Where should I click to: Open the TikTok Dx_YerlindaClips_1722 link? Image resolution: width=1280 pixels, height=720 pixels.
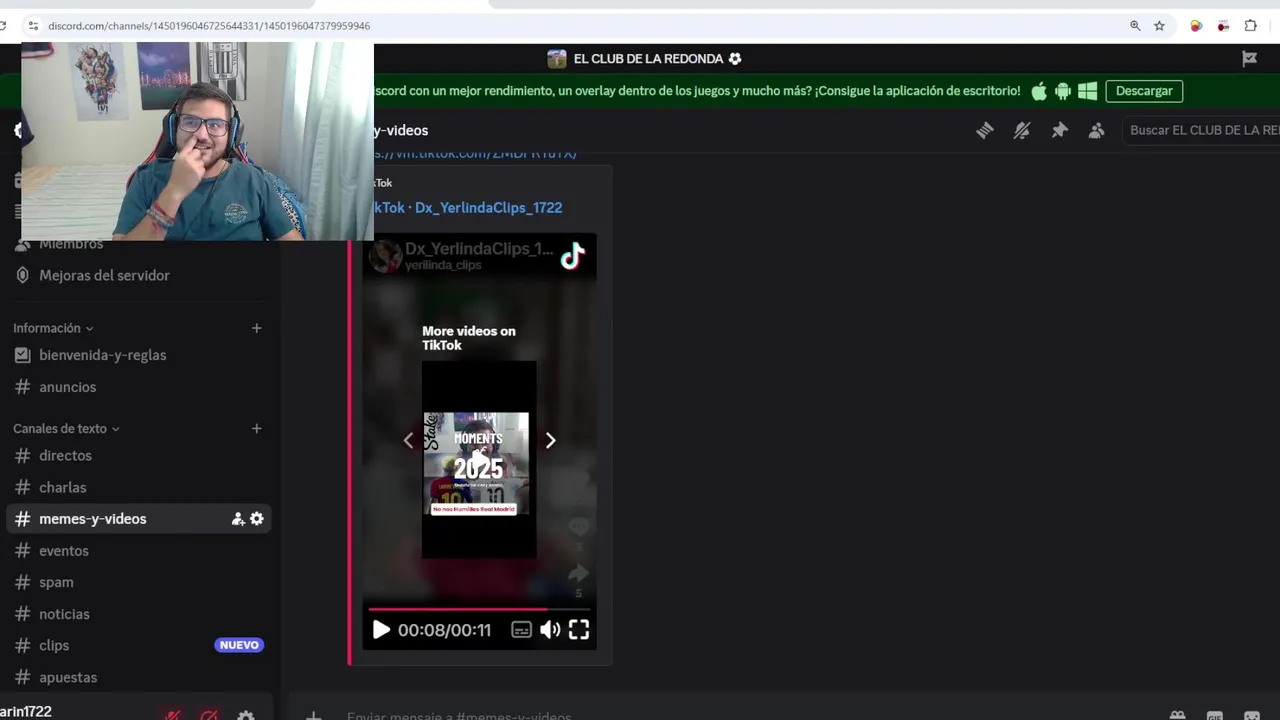tap(468, 208)
